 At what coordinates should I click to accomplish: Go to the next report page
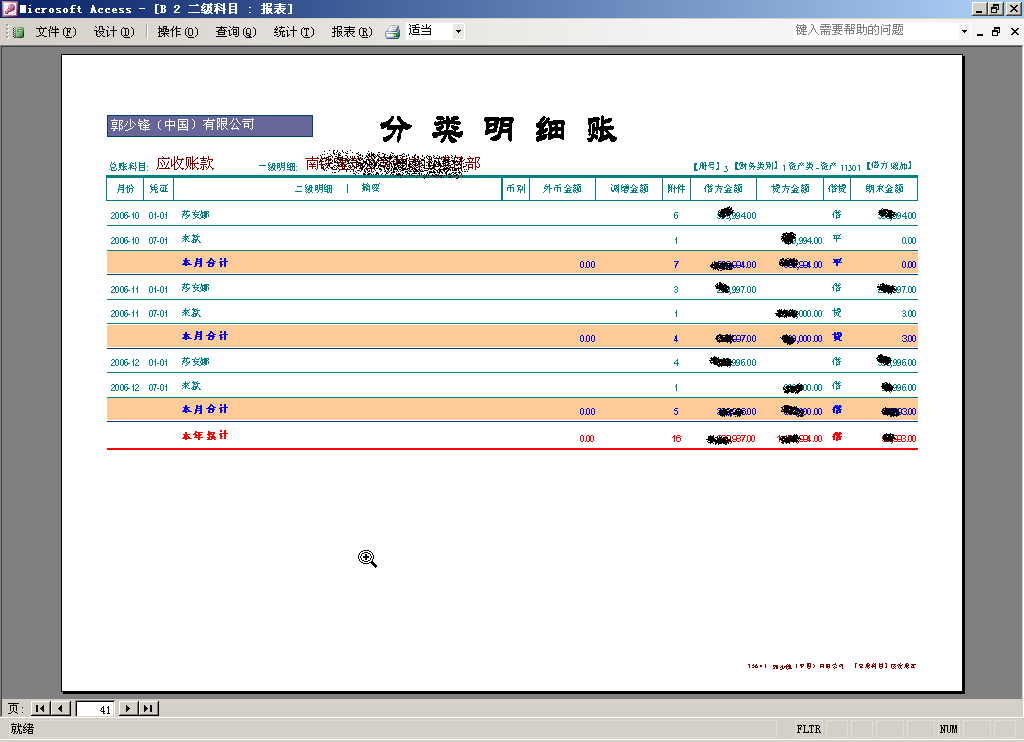pyautogui.click(x=128, y=708)
